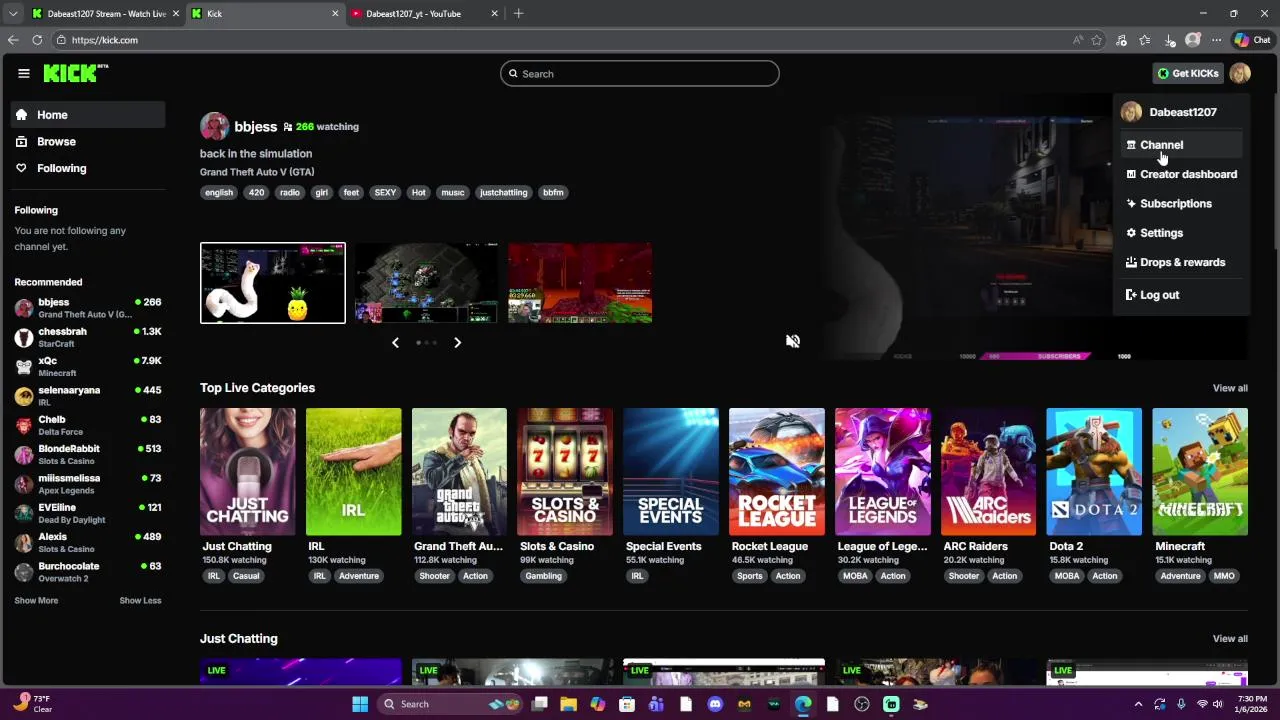Image resolution: width=1280 pixels, height=720 pixels.
Task: Open ARC Raiders category card
Action: (988, 472)
